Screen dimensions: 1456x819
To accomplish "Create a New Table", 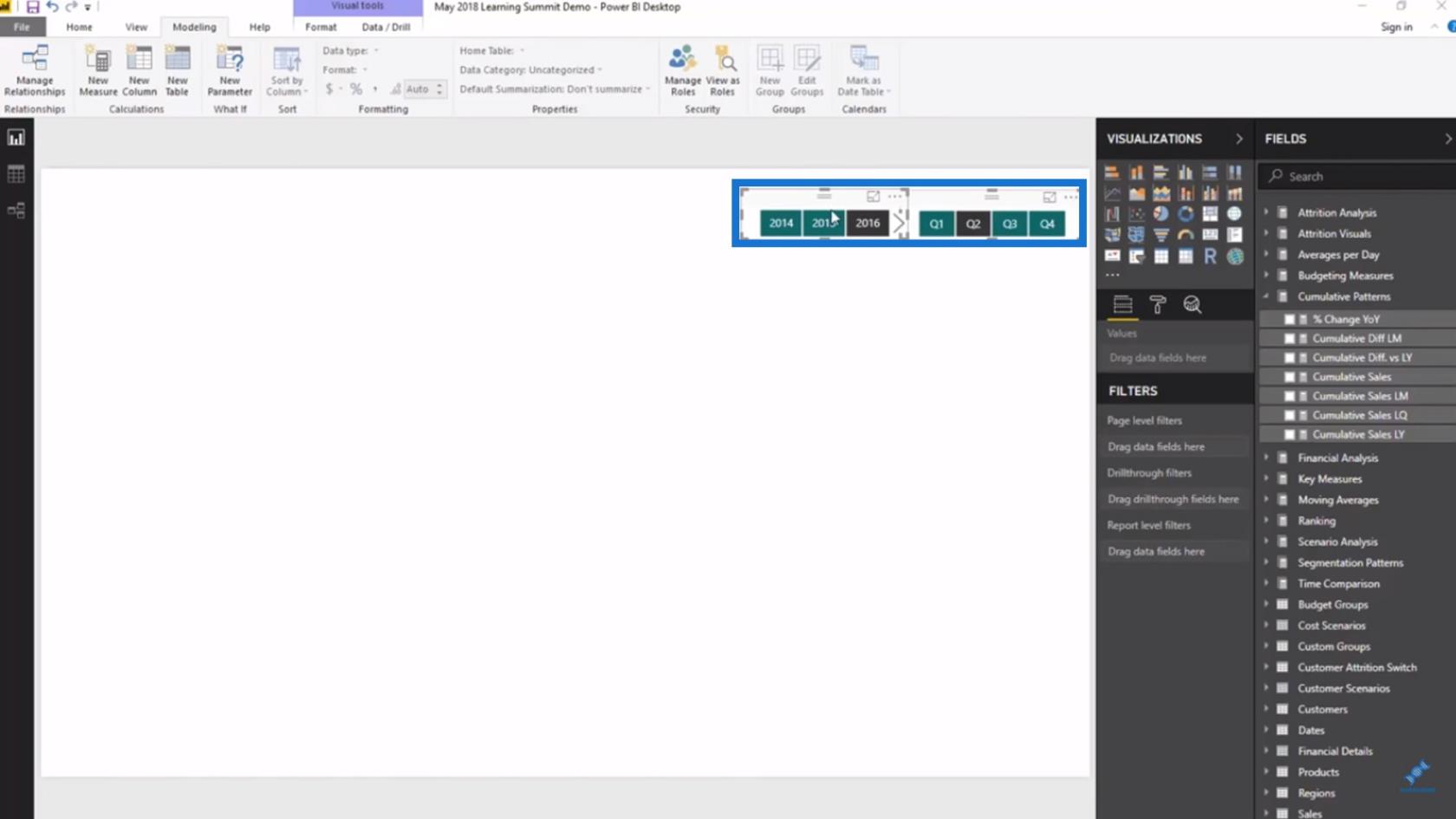I will coord(177,71).
